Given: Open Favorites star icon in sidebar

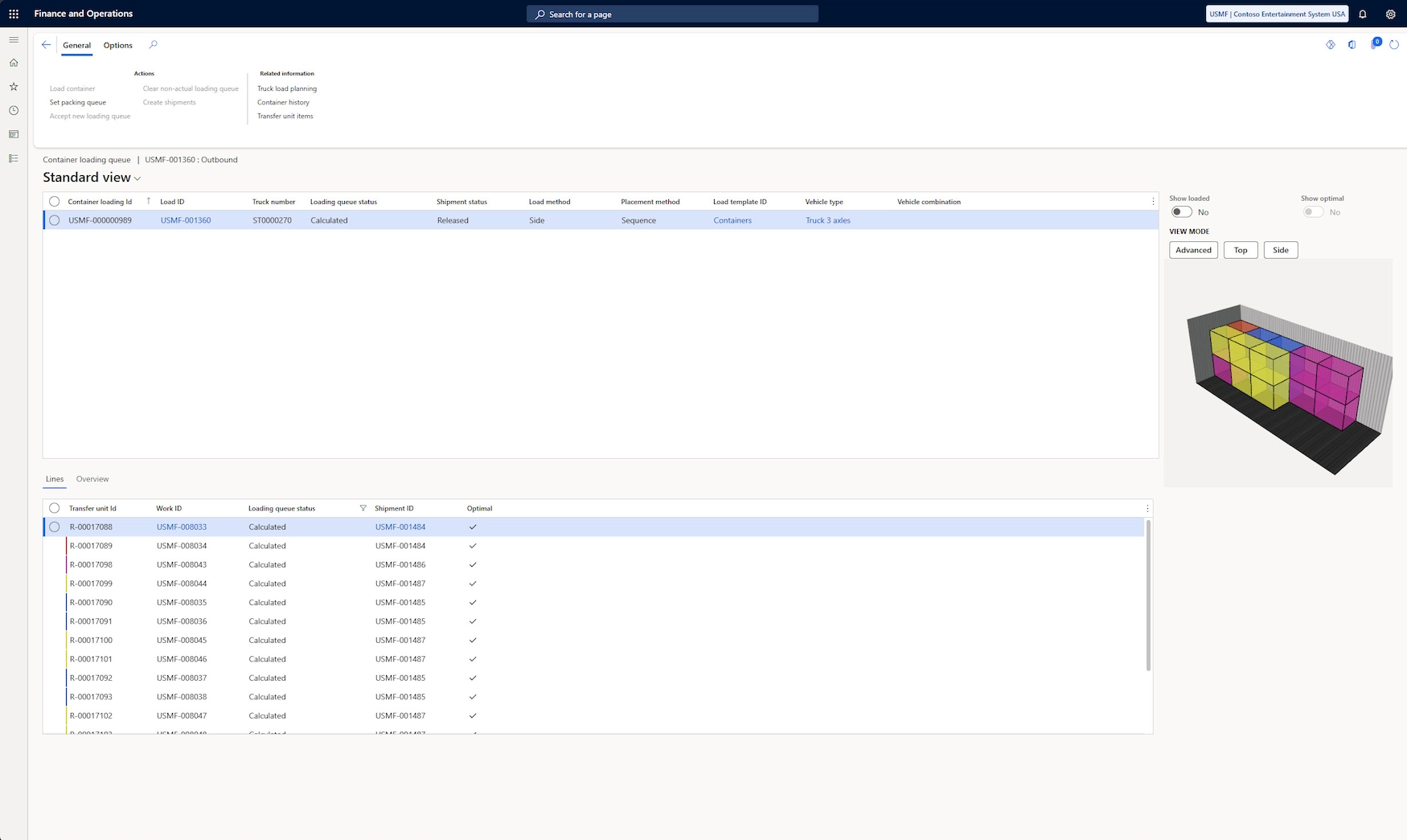Looking at the screenshot, I should click(x=14, y=87).
